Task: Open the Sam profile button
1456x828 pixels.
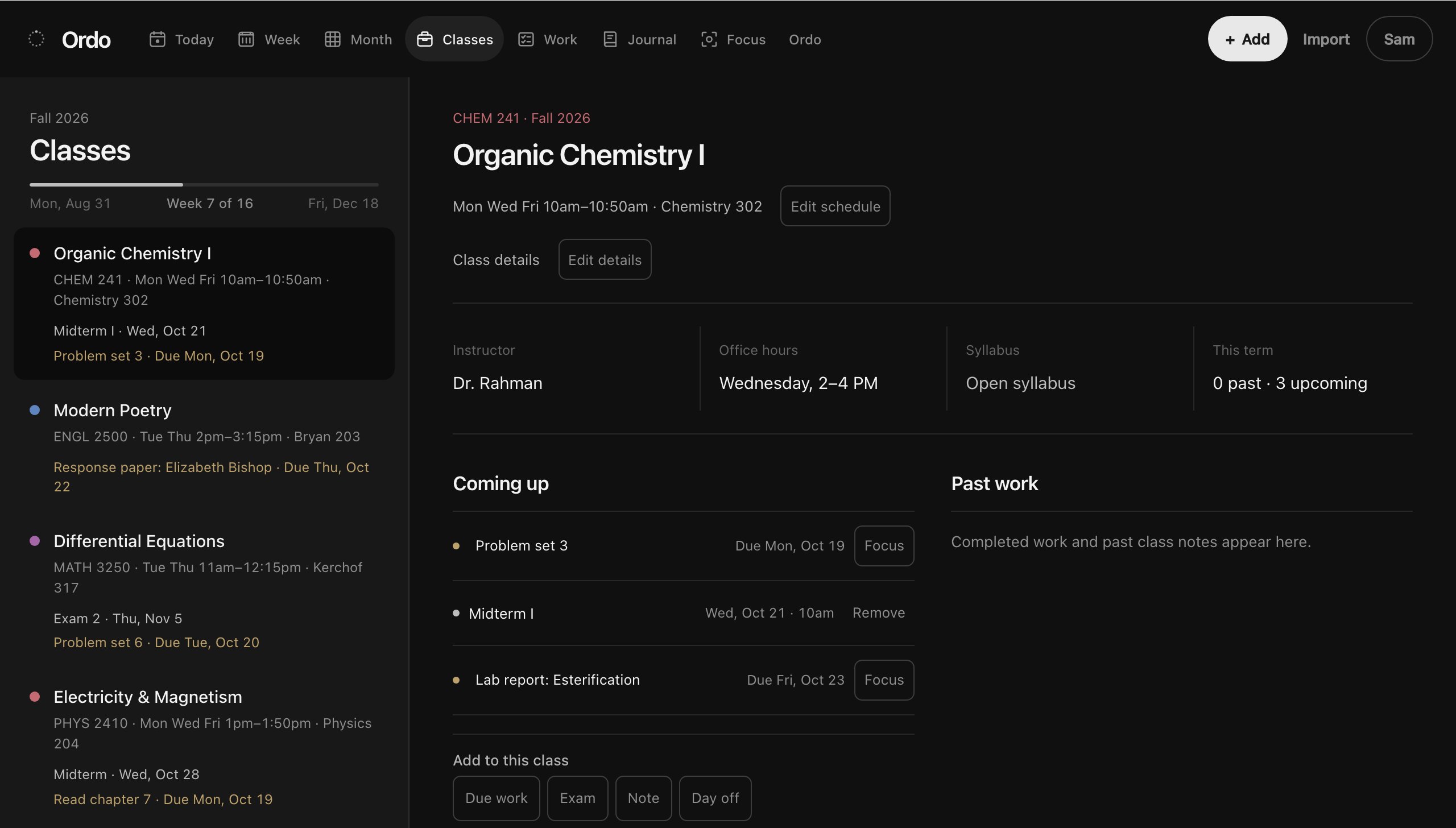Action: (1399, 39)
